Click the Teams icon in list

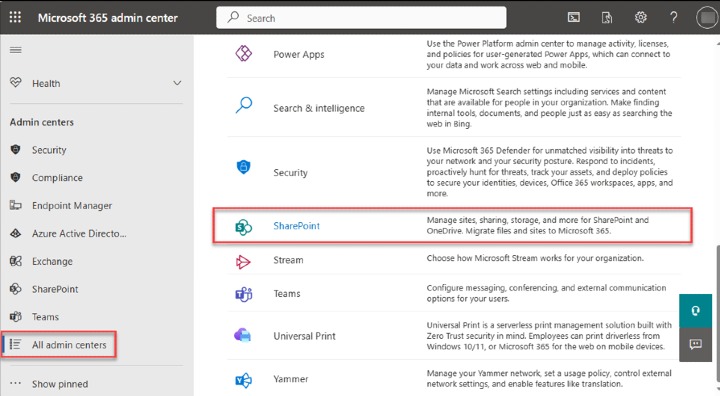pos(243,294)
